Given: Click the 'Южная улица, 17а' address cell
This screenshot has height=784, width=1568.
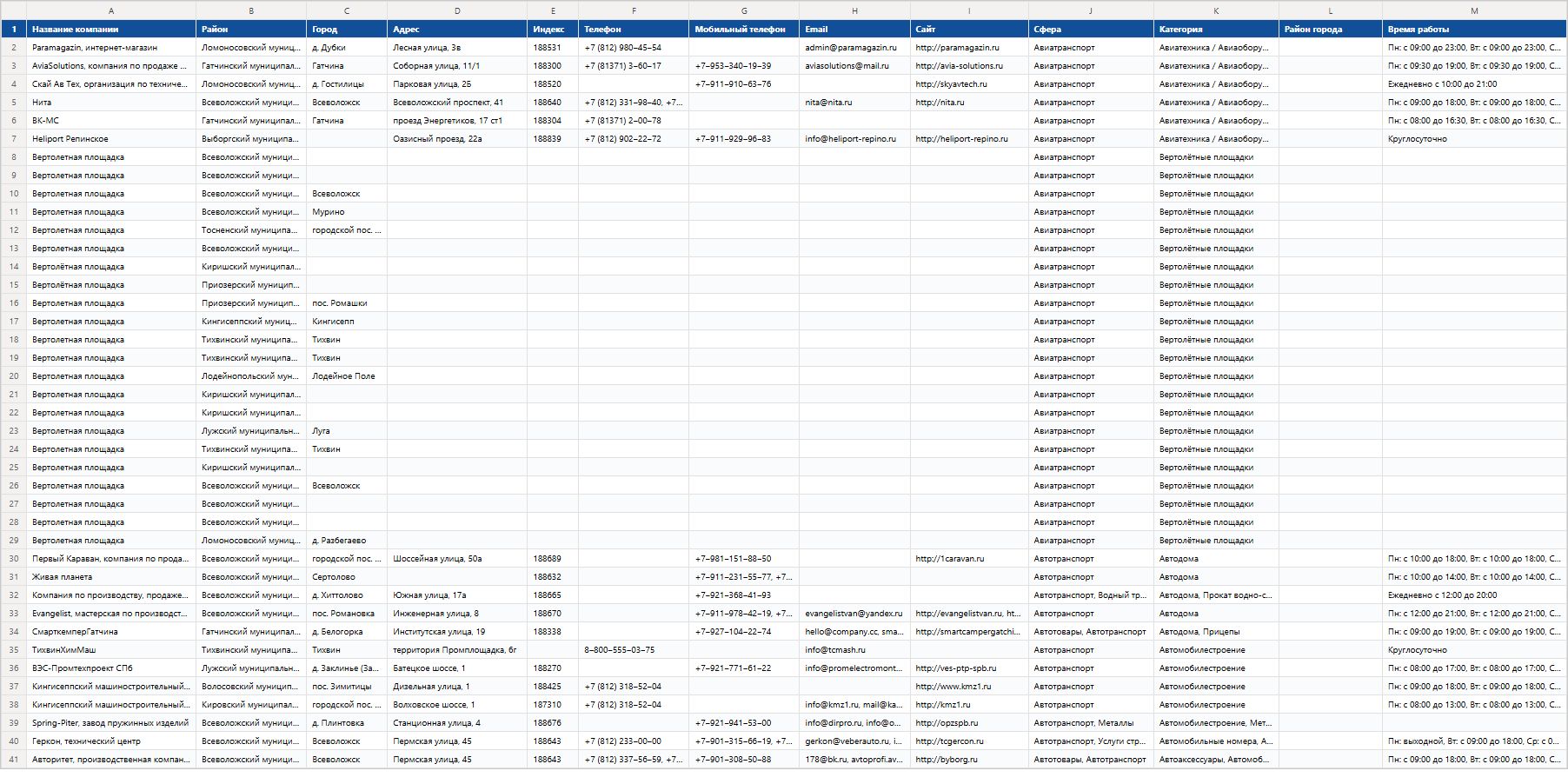Looking at the screenshot, I should [457, 595].
